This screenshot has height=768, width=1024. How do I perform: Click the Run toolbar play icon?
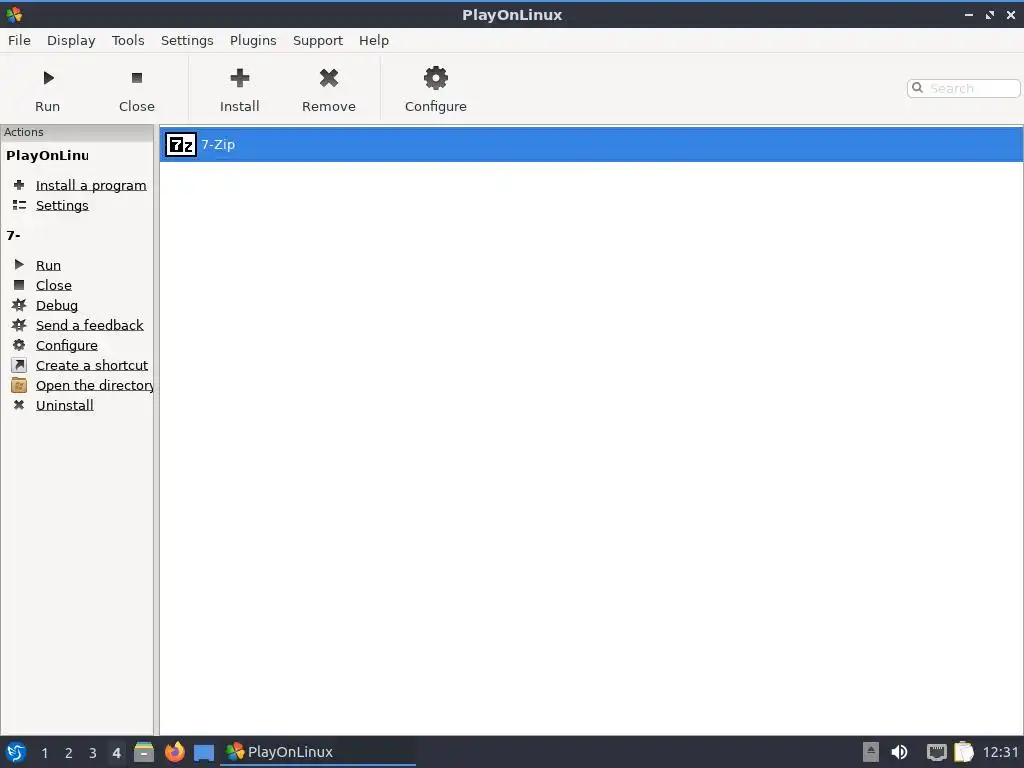pos(48,78)
